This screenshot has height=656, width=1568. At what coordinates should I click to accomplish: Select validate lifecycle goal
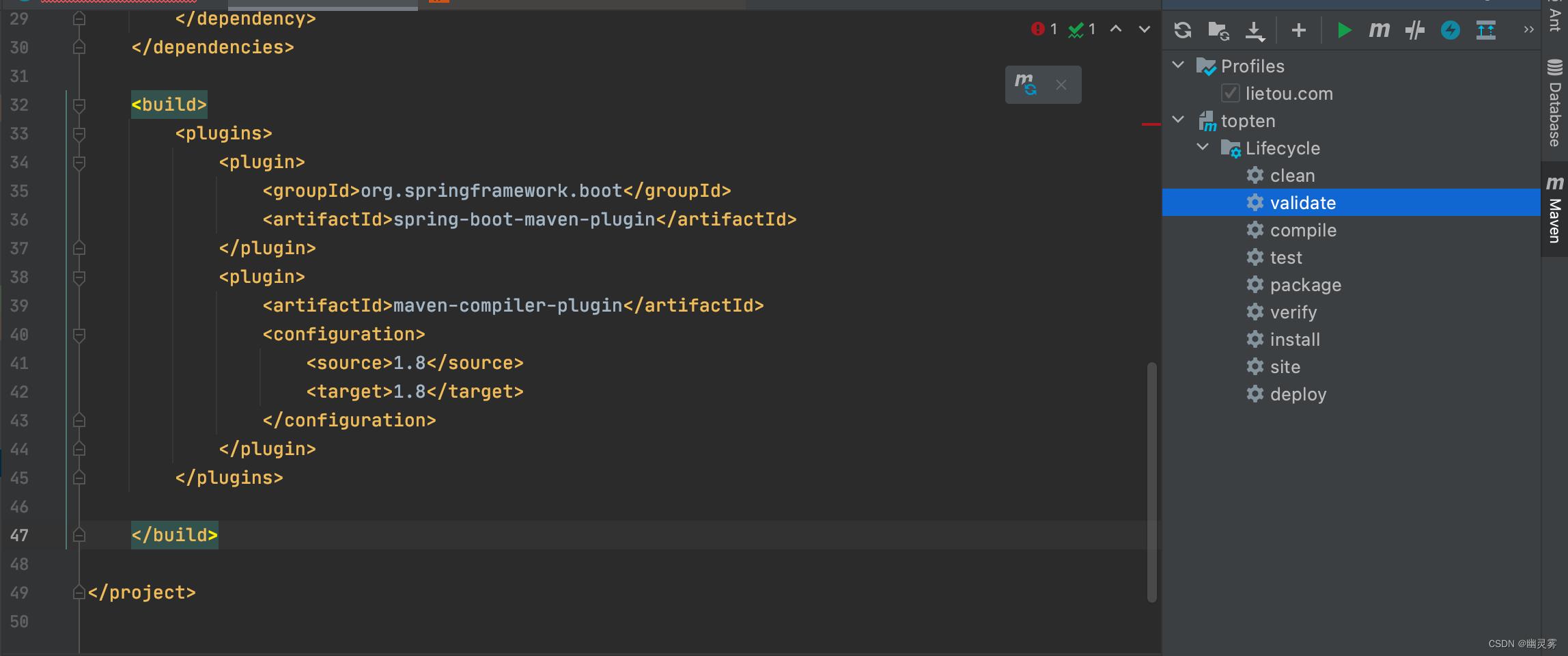[x=1351, y=202]
